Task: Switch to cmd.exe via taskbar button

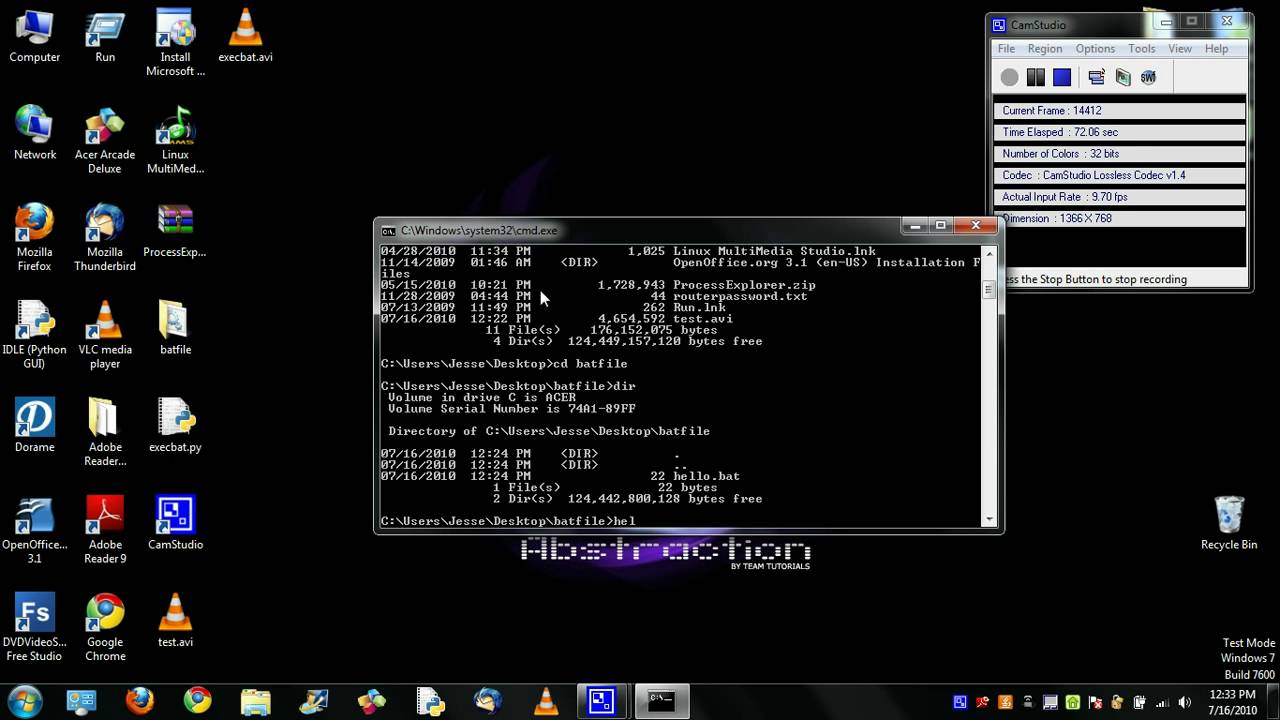Action: pos(661,701)
